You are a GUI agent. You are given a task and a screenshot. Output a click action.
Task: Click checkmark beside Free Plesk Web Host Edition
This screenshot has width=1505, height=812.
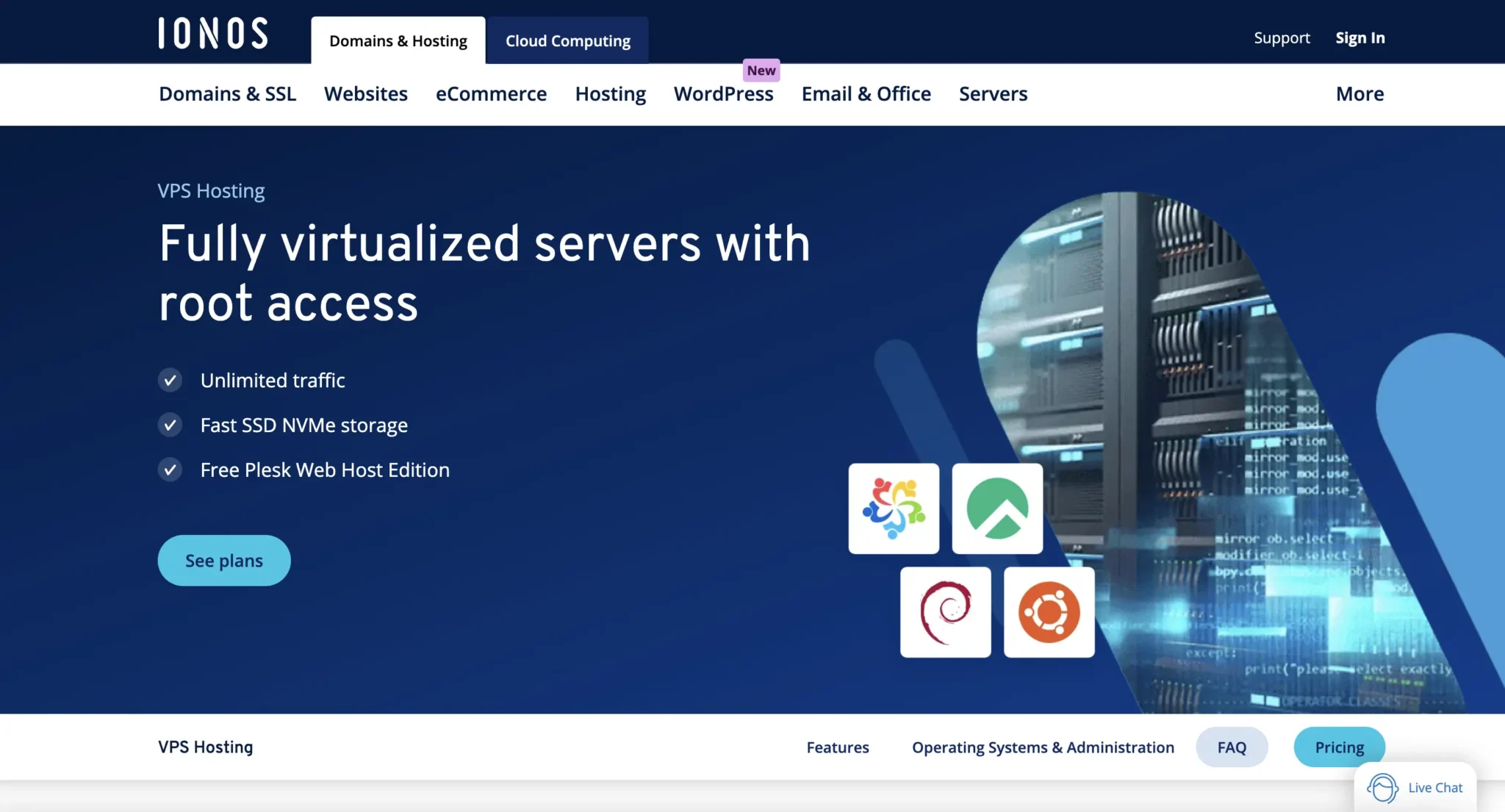click(x=170, y=470)
